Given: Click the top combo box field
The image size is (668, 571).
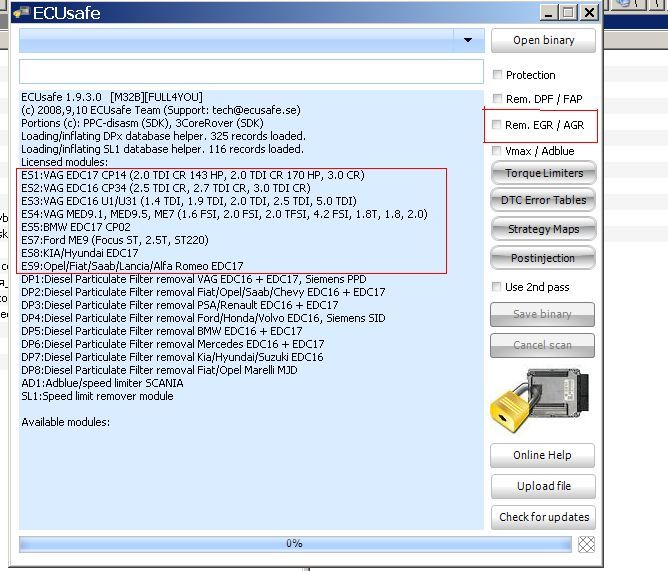Looking at the screenshot, I should click(252, 40).
